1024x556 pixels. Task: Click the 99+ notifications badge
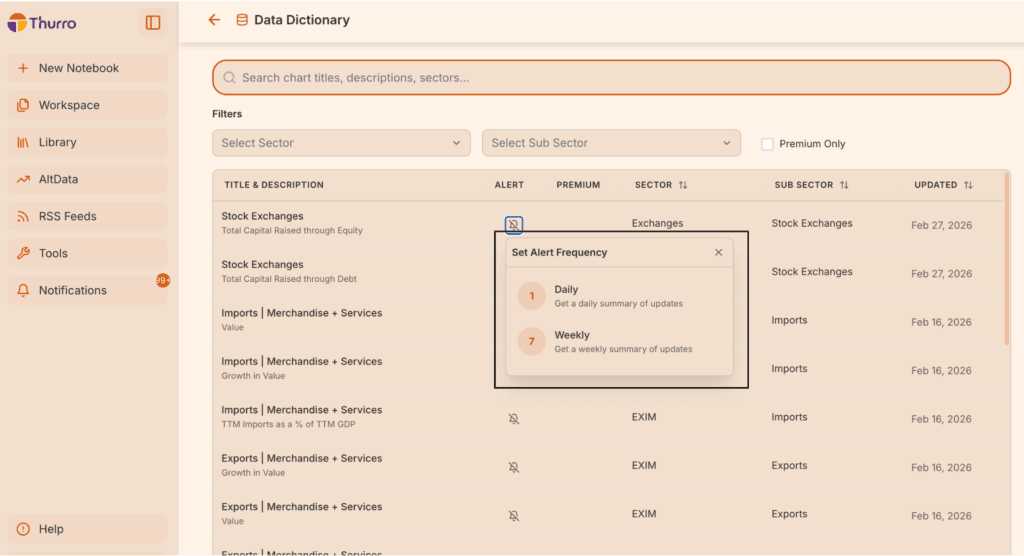(x=163, y=280)
